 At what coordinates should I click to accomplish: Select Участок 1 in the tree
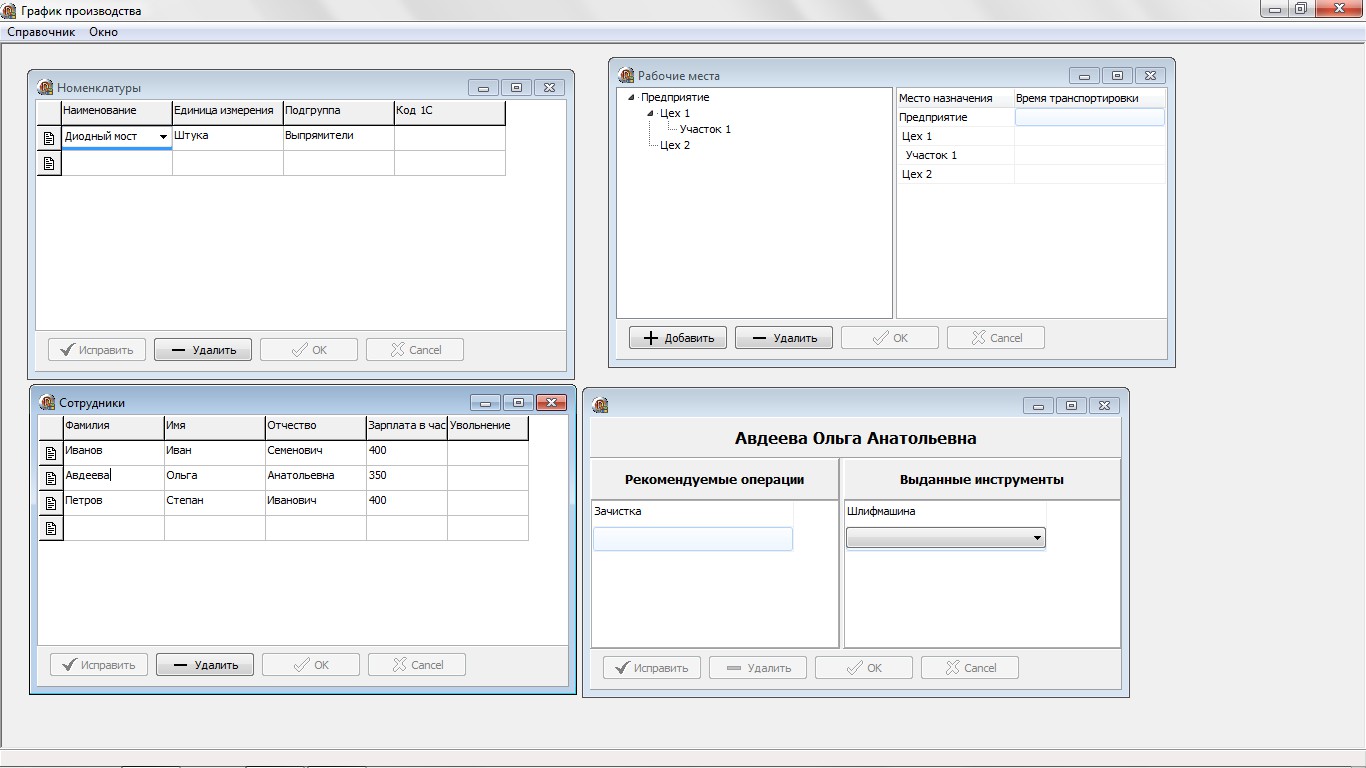705,129
